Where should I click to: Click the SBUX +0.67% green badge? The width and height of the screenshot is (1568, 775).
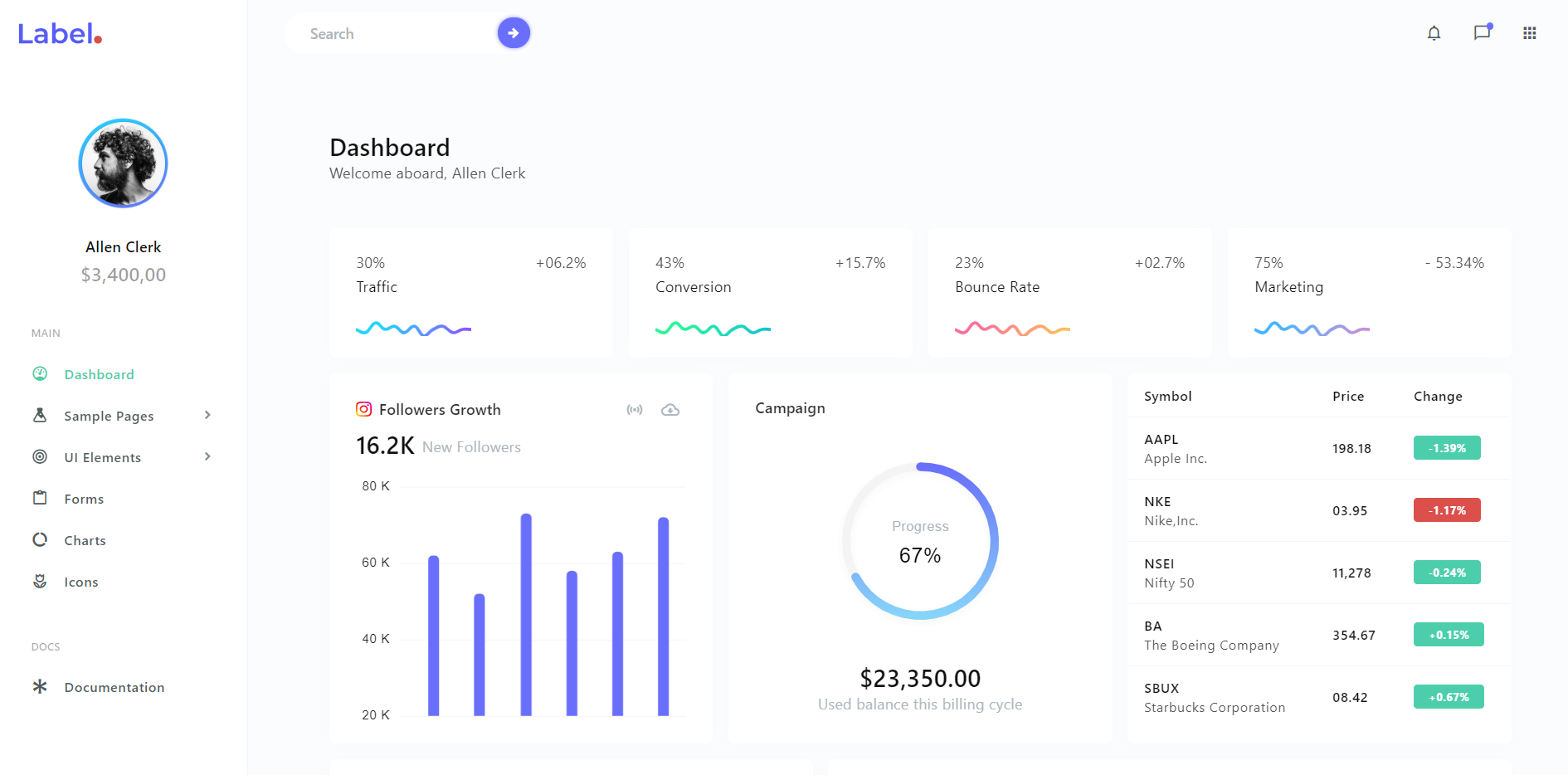[1449, 696]
